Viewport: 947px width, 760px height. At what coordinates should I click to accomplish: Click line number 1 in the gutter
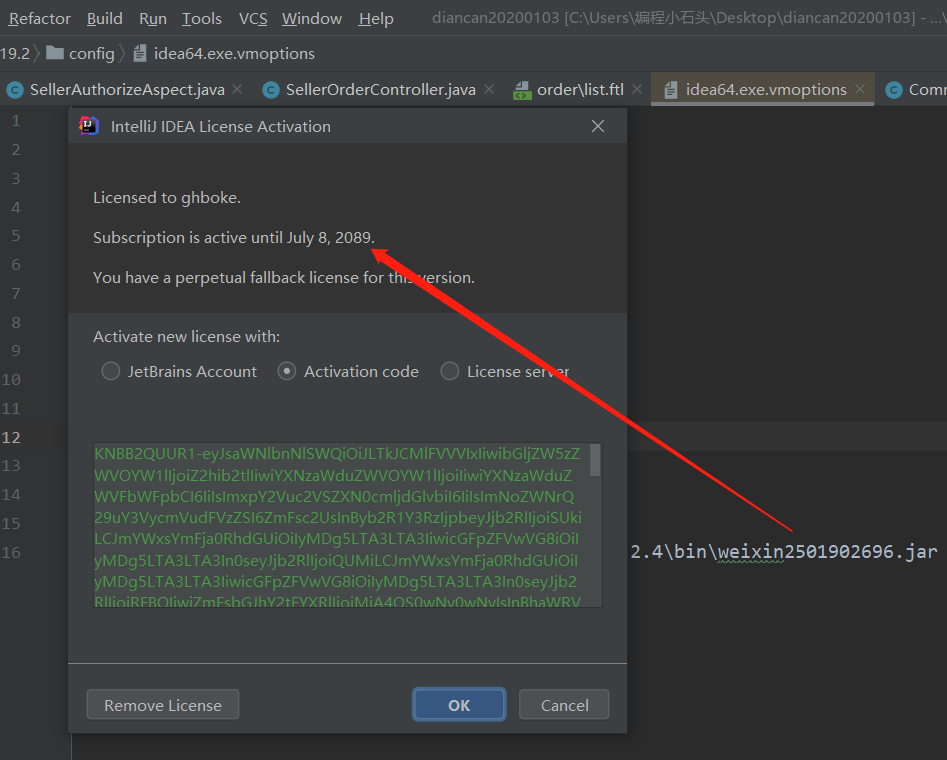coord(16,120)
